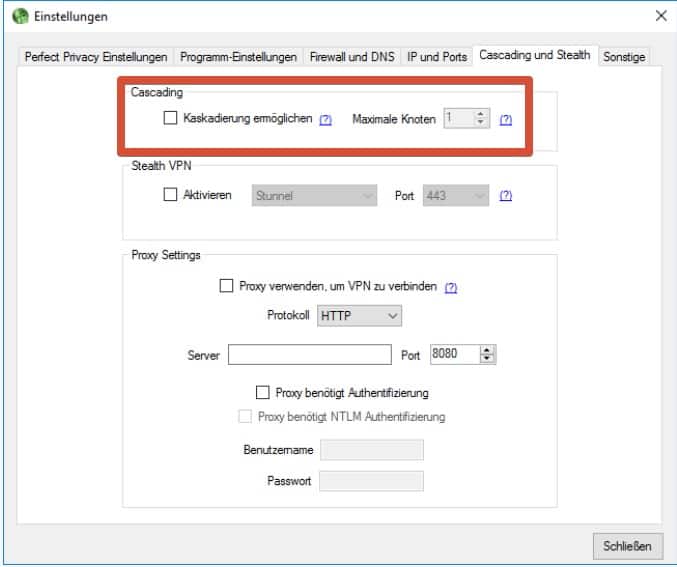
Task: Open the help link for Stealth VPN port
Action: pos(505,196)
